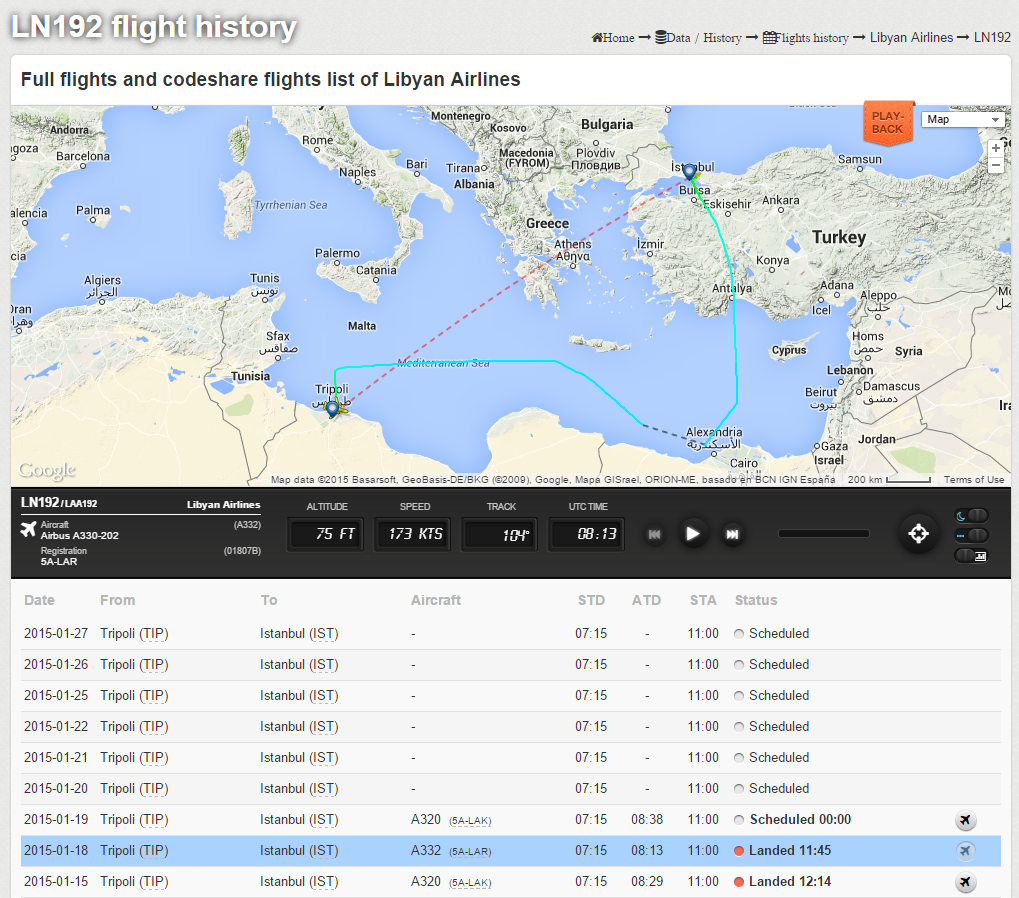Click the 5A-LAR registration in info panel
This screenshot has width=1019, height=898.
pos(58,561)
